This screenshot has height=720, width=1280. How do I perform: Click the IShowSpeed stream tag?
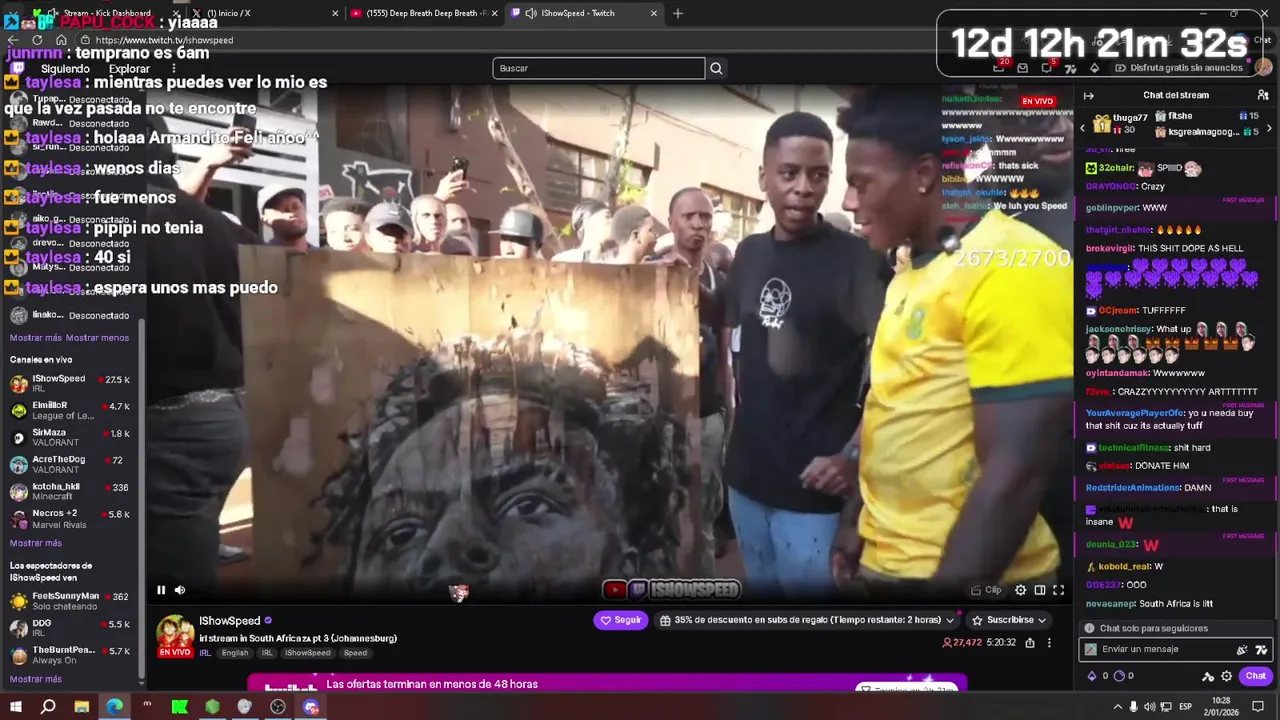tap(307, 653)
